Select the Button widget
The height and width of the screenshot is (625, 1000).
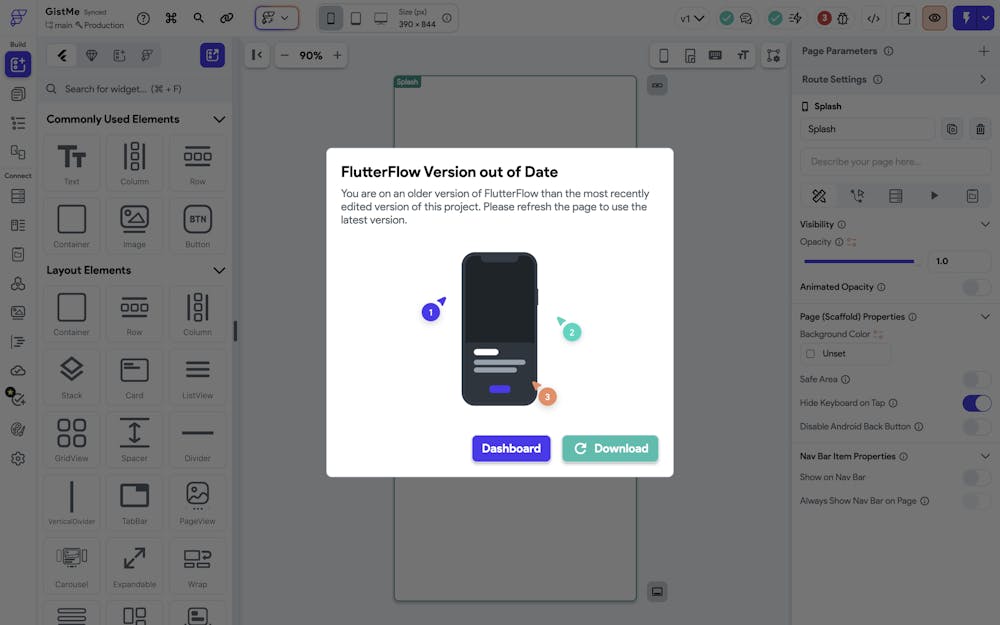197,226
